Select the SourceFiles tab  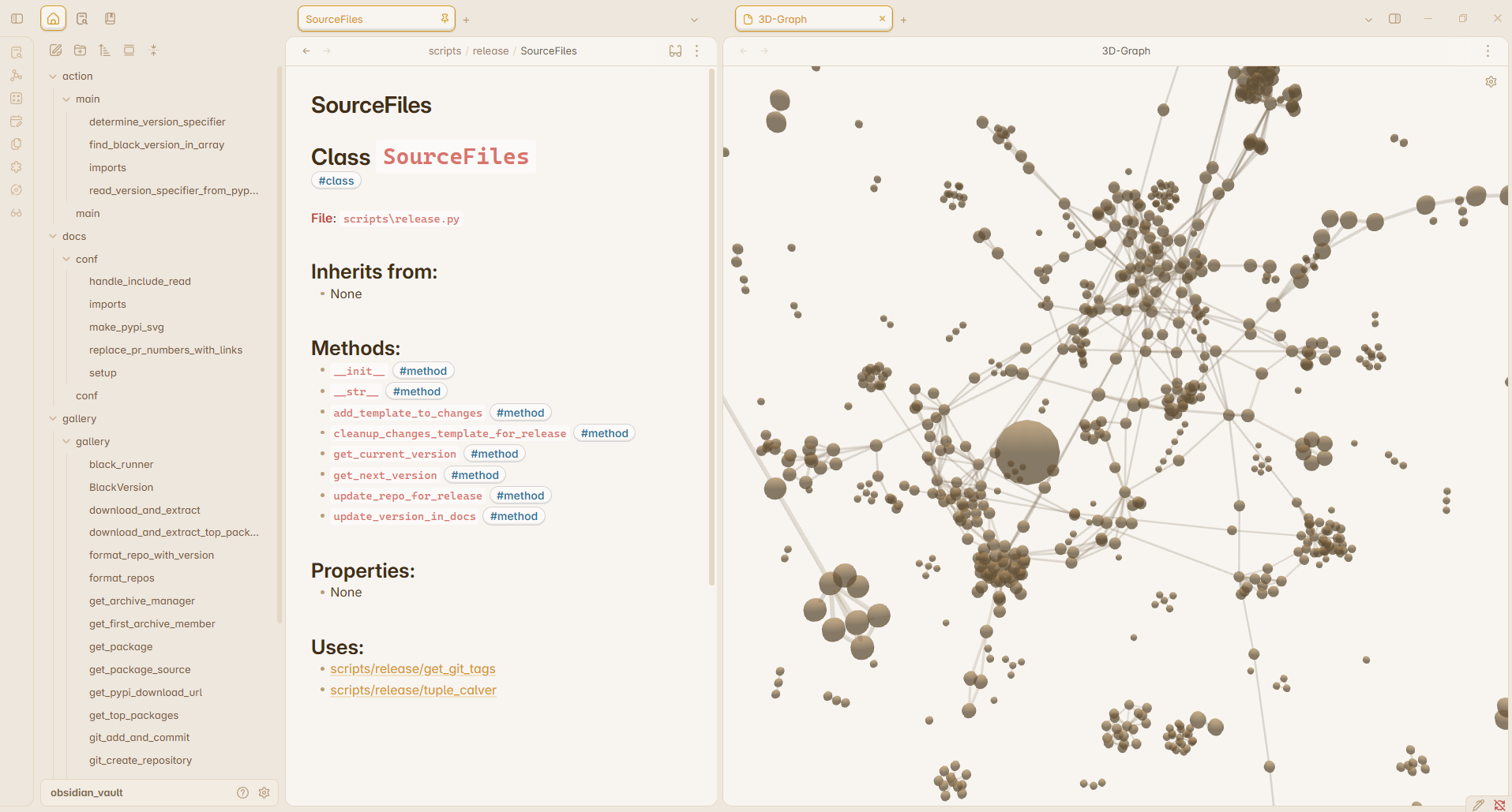pos(376,19)
